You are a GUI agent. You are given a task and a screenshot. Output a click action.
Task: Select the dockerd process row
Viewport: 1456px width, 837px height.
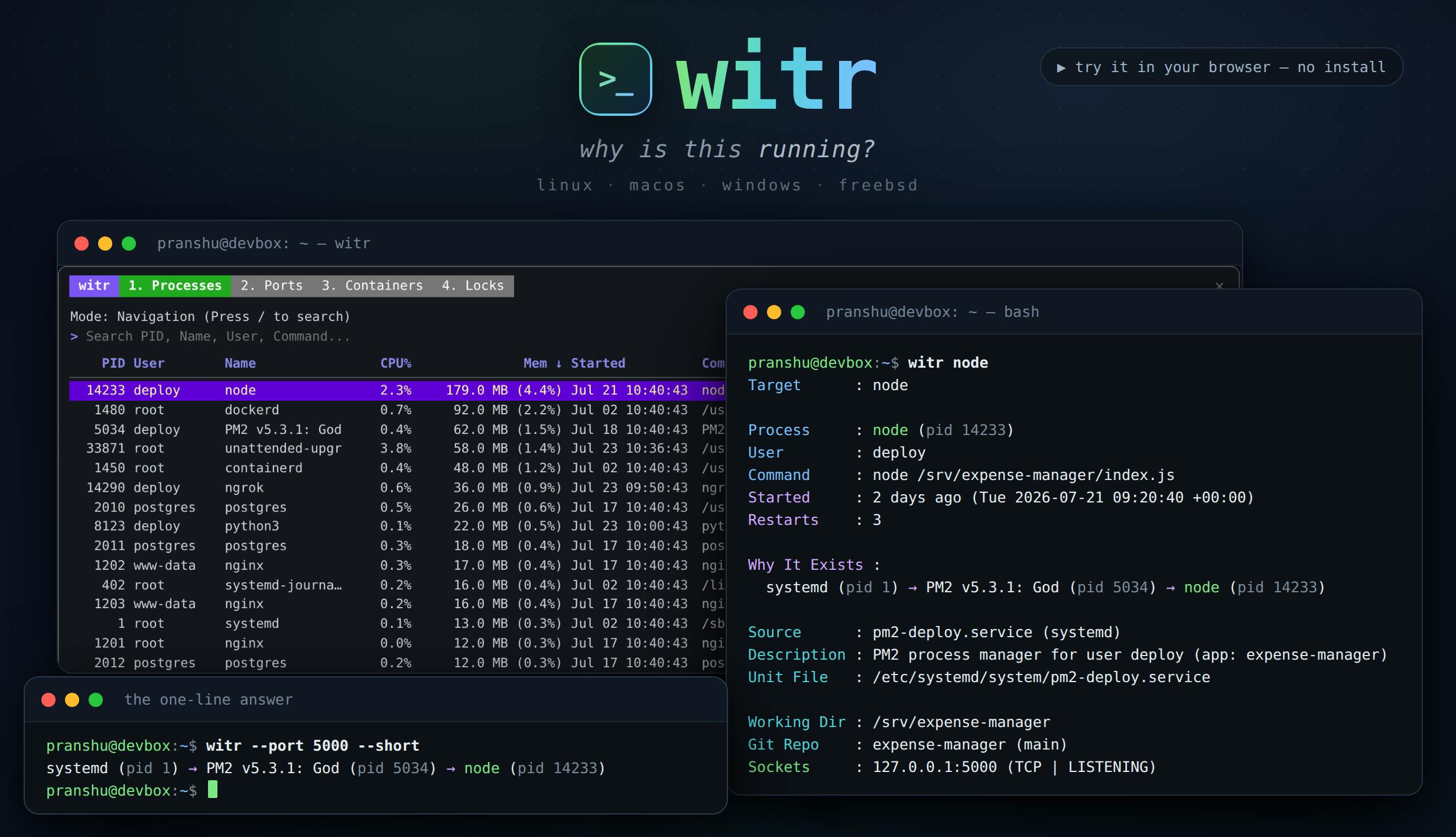coord(397,410)
